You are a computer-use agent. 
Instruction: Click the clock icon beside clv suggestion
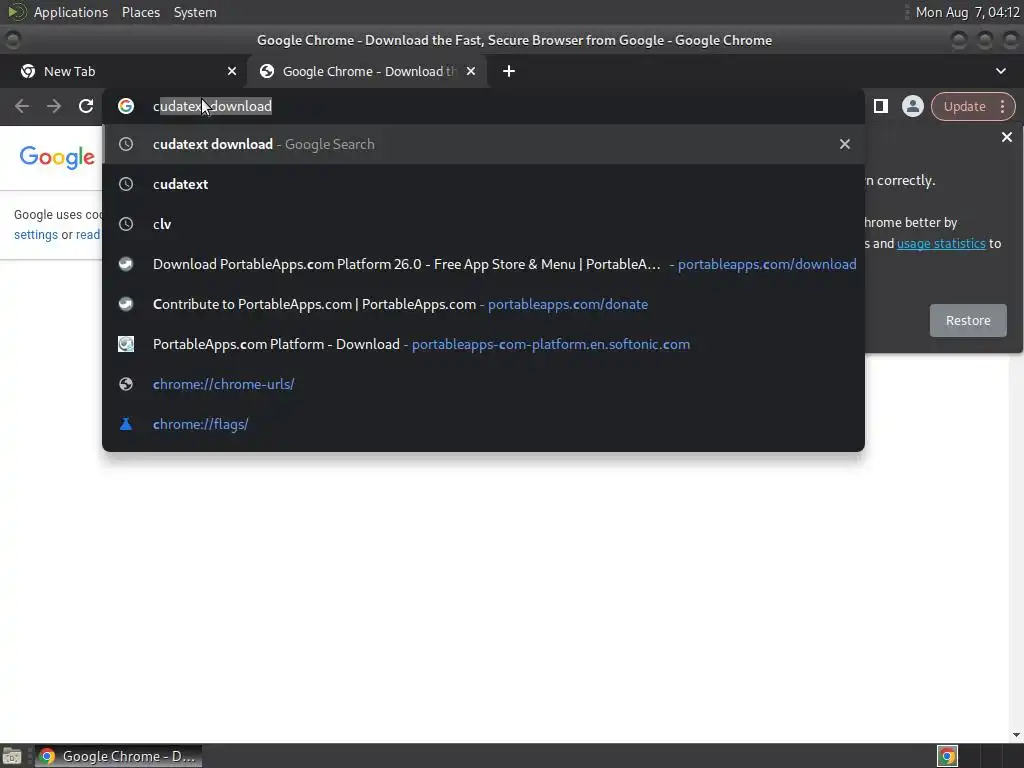click(x=126, y=224)
